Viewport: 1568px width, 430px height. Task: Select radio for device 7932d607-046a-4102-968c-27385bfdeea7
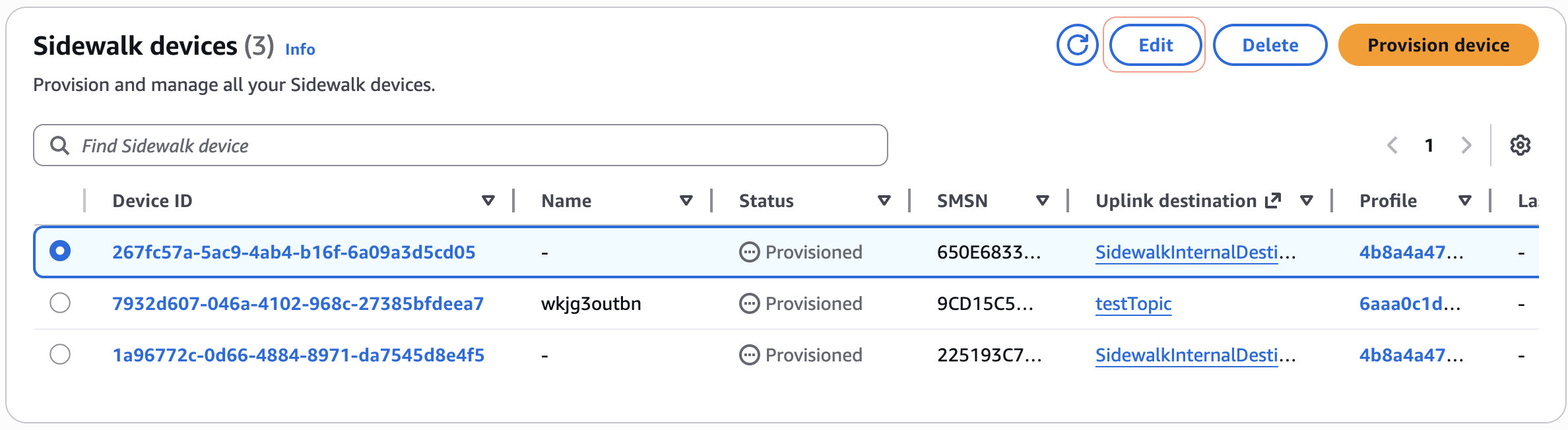(x=60, y=303)
